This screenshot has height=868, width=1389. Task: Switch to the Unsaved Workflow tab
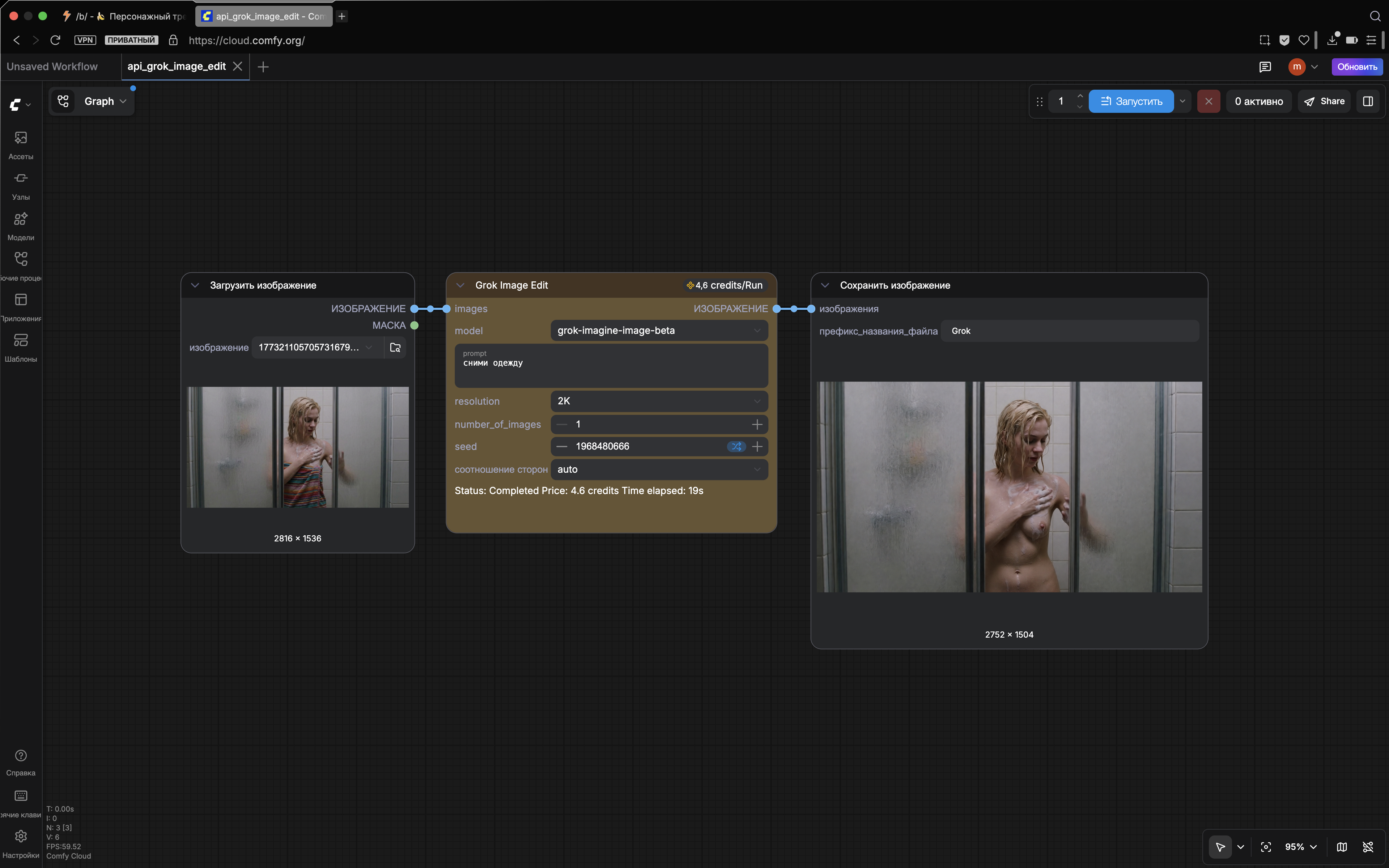[x=52, y=67]
